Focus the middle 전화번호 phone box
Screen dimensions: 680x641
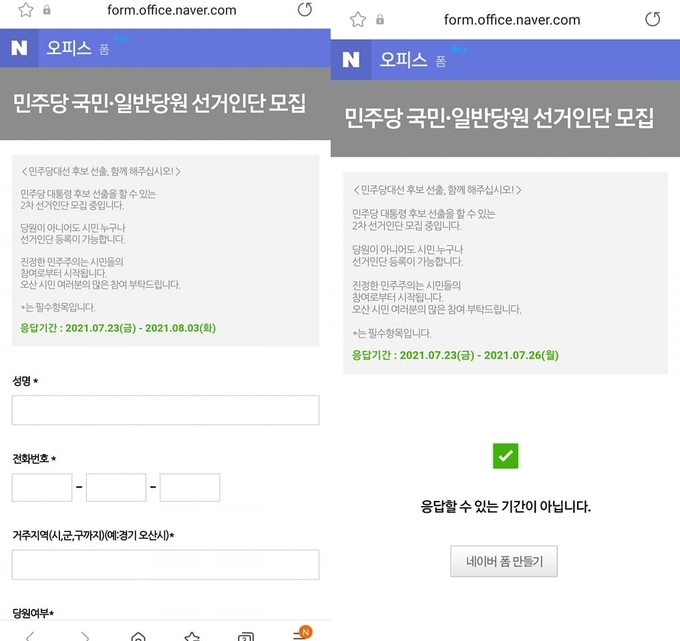[116, 487]
